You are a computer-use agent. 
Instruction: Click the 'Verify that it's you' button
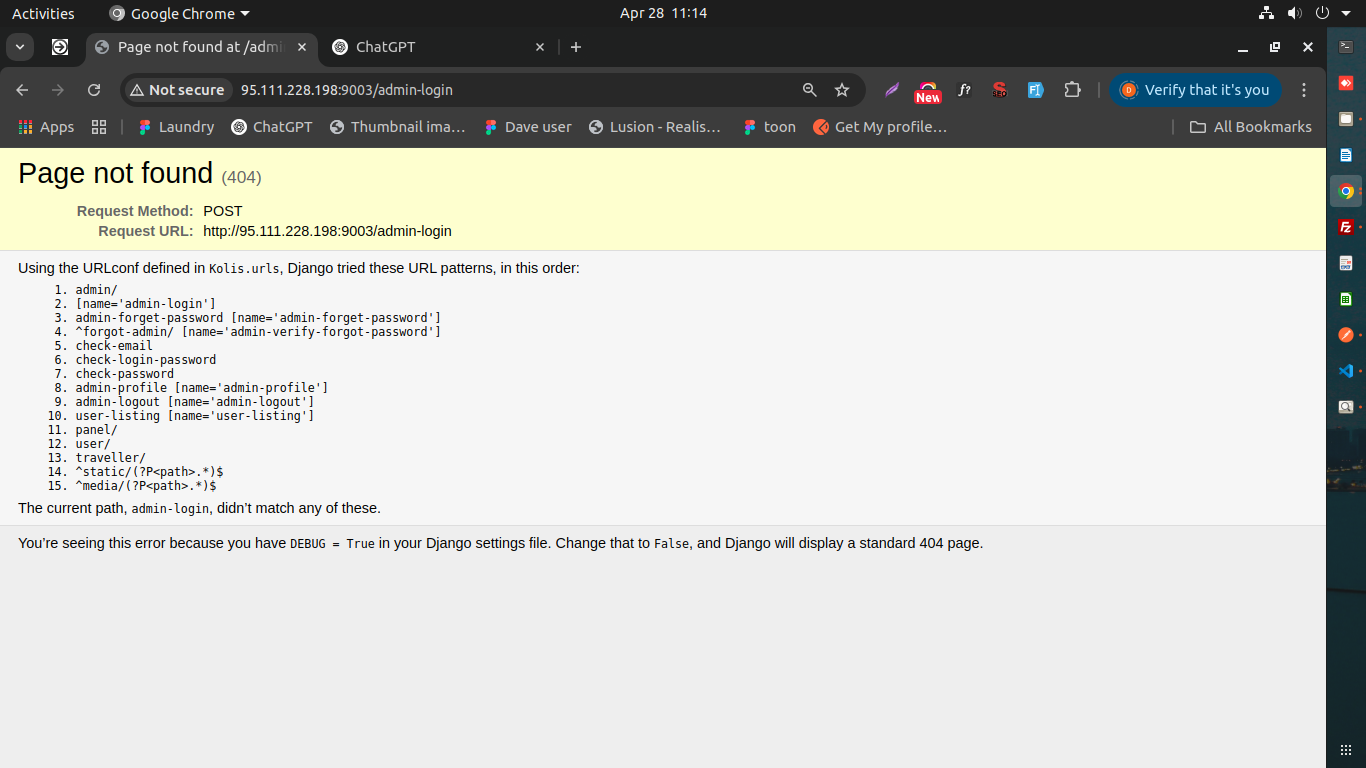pos(1195,90)
